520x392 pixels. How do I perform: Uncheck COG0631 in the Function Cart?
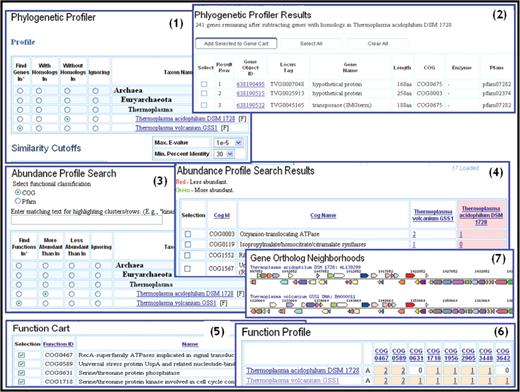tap(21, 373)
